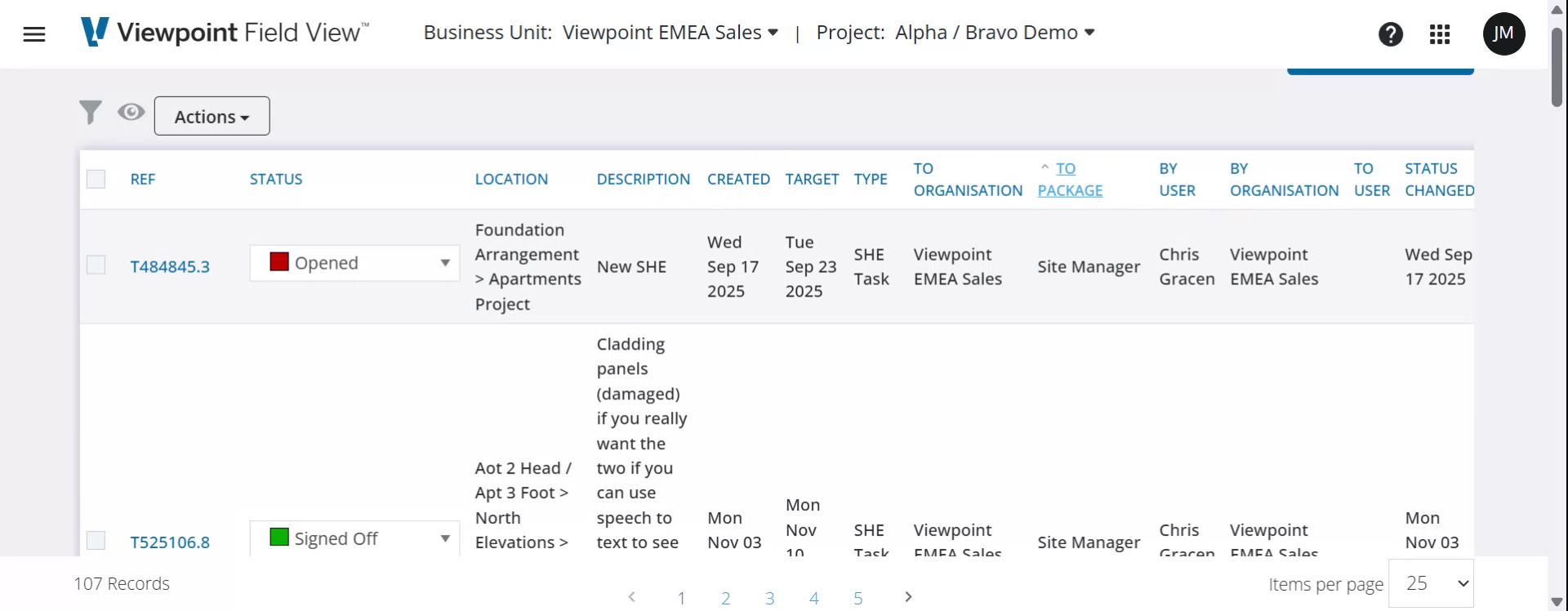Go to previous page arrow

click(x=631, y=597)
